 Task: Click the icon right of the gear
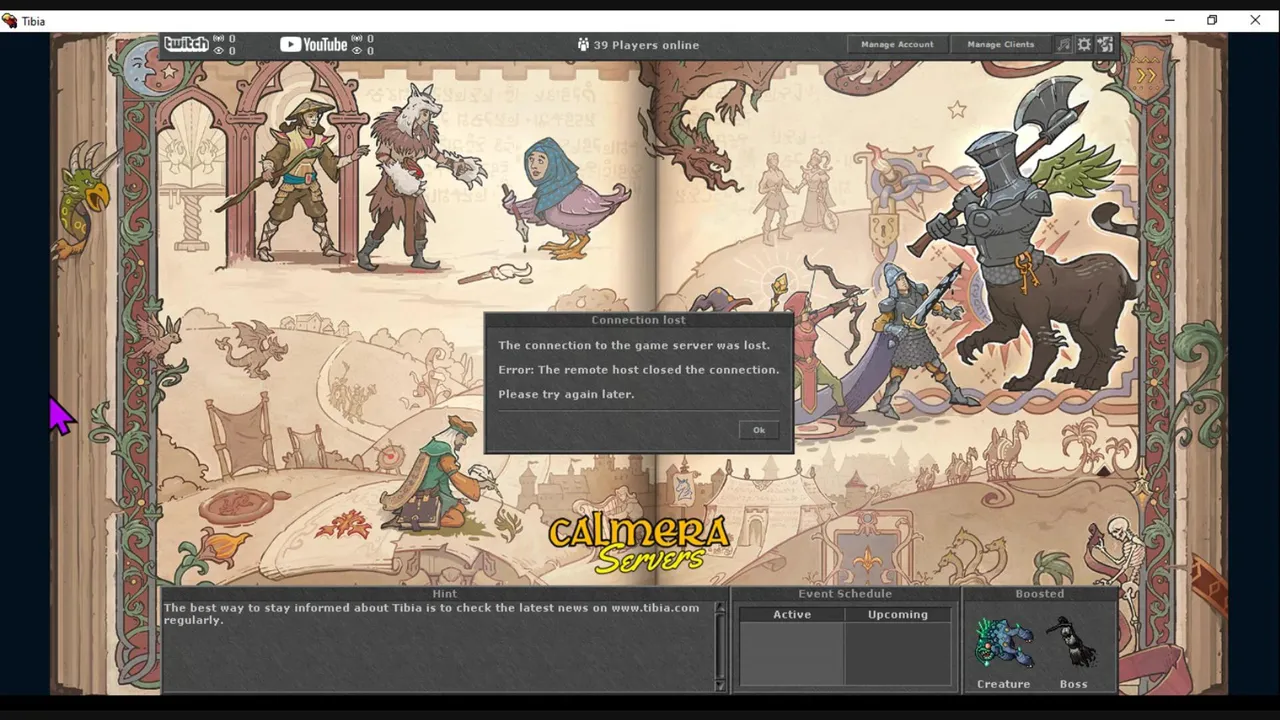(1105, 44)
